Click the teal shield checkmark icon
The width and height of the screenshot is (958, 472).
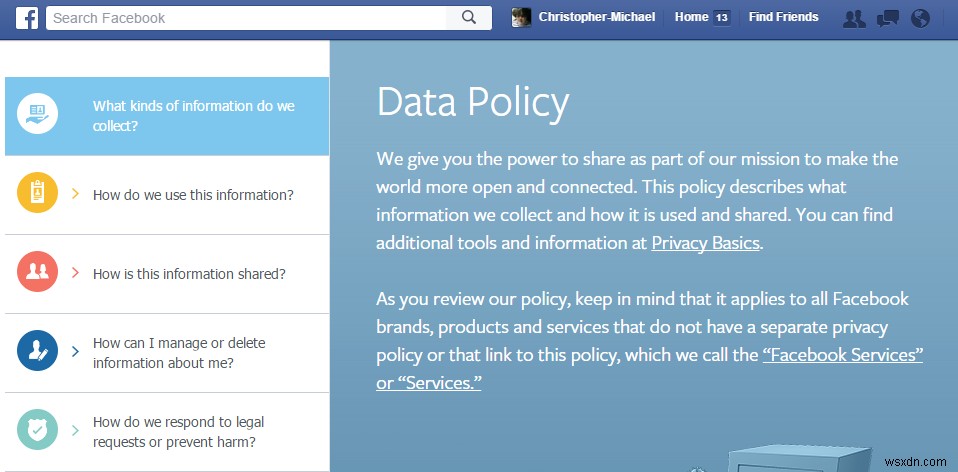click(x=38, y=431)
